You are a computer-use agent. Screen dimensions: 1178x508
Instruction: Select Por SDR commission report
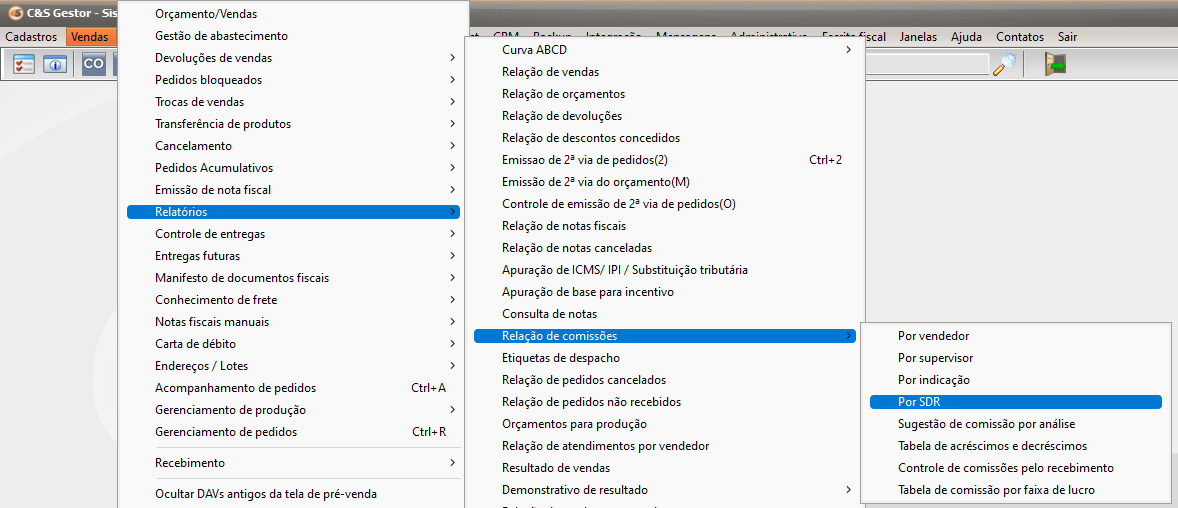918,402
